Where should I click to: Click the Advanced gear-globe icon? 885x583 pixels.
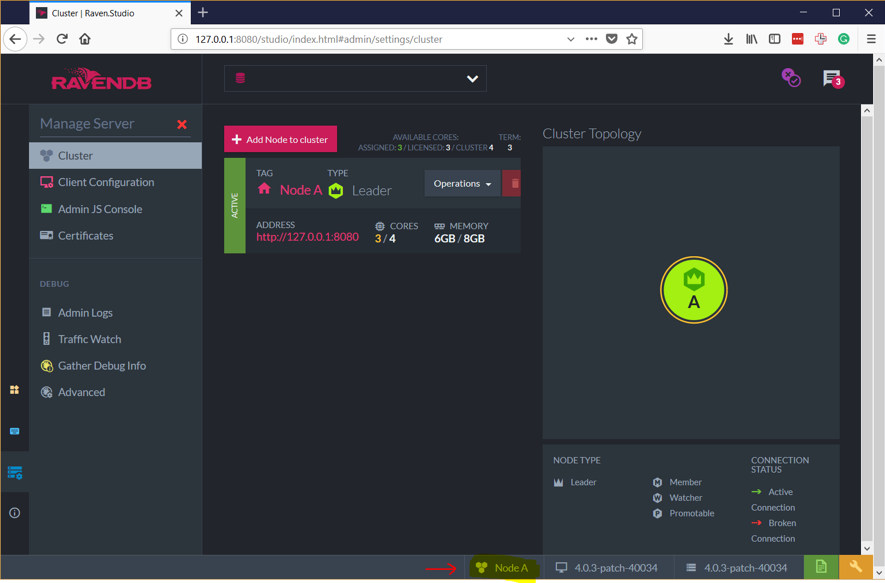46,392
